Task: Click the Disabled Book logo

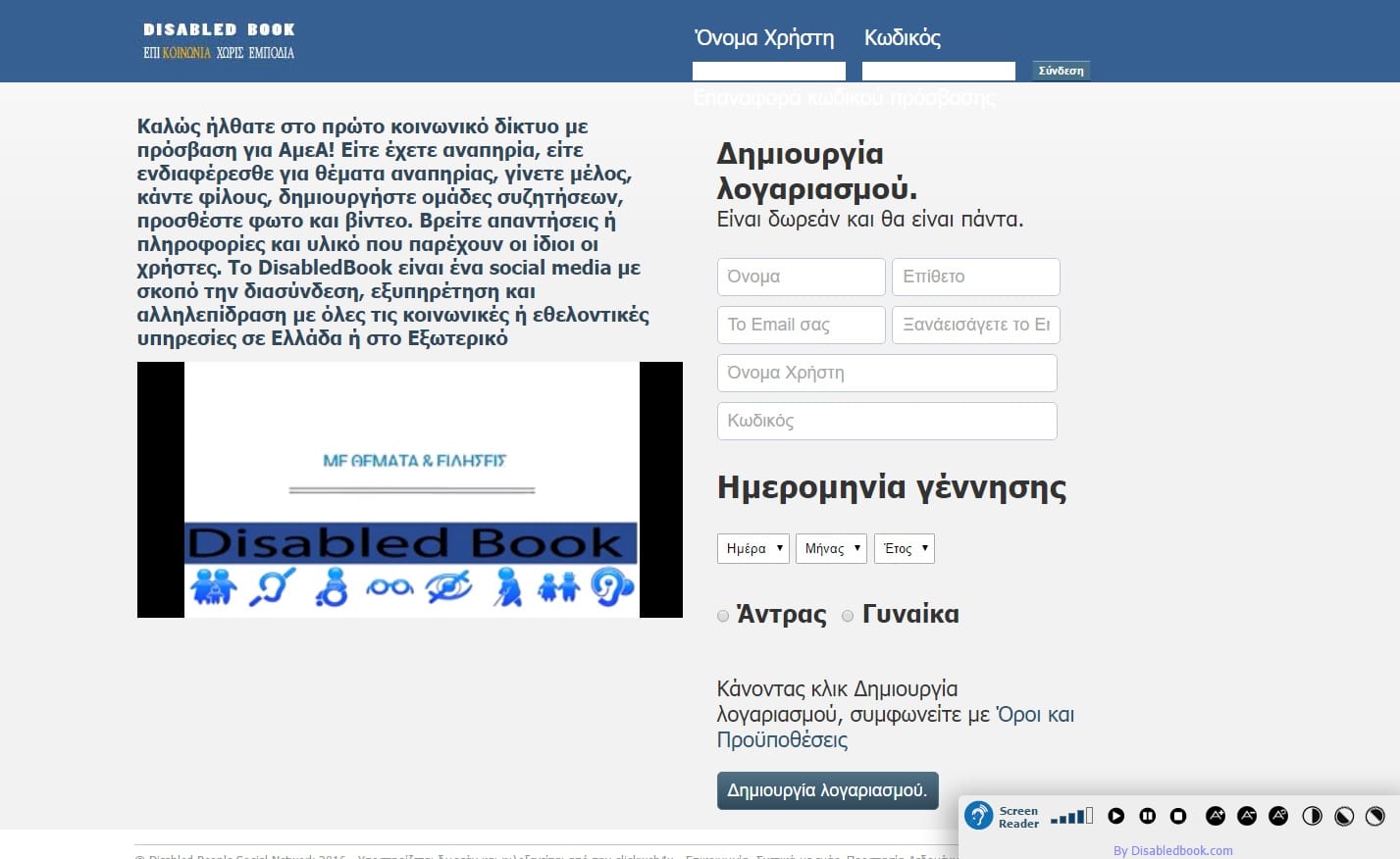Action: (219, 40)
